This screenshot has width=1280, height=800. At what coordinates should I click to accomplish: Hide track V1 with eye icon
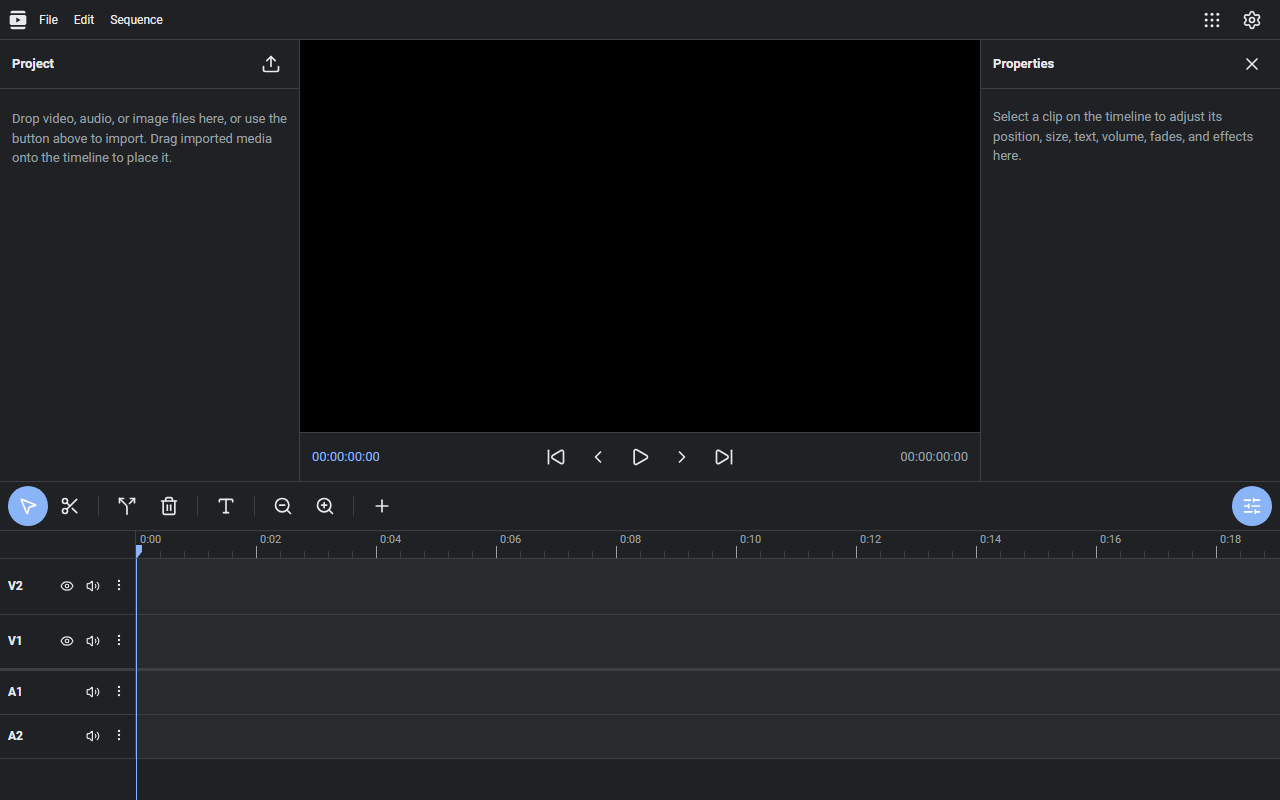click(x=67, y=641)
